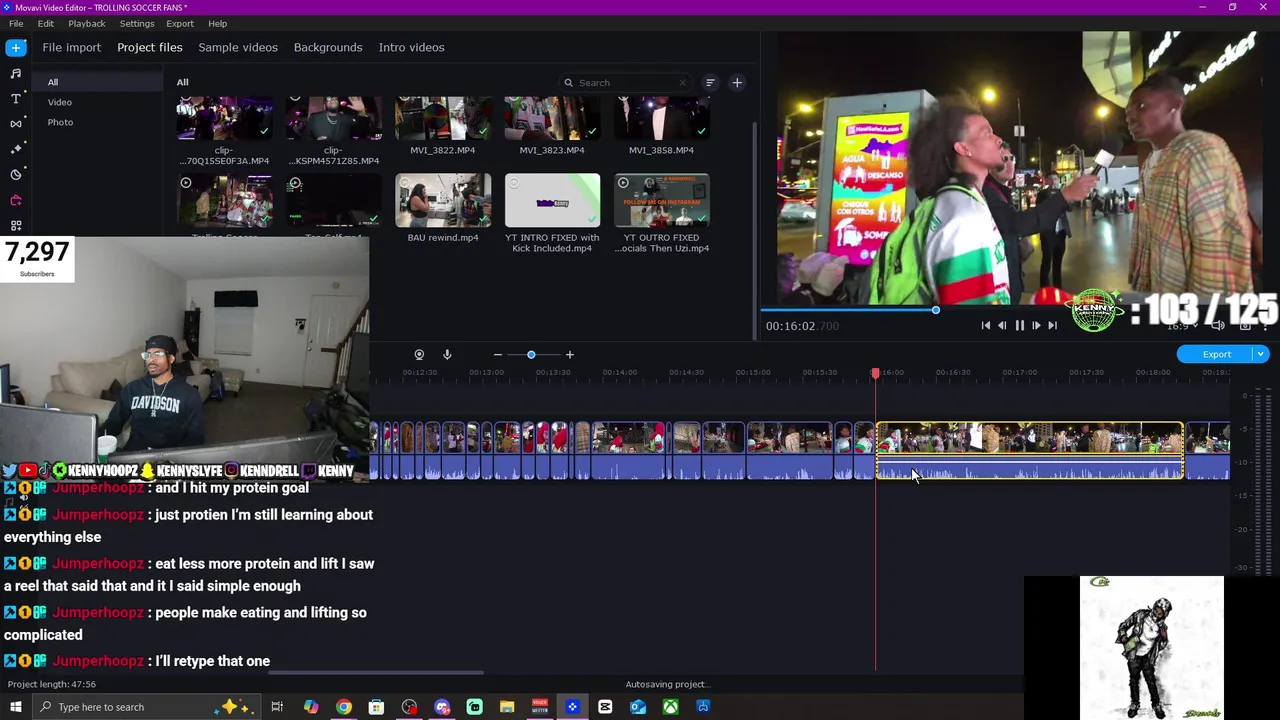Click the add folder plus icon beside search

pyautogui.click(x=737, y=83)
